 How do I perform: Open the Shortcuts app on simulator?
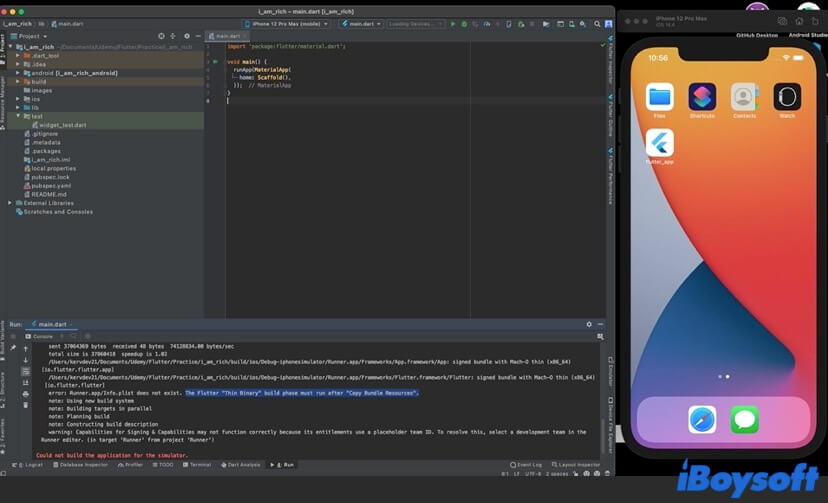[702, 97]
